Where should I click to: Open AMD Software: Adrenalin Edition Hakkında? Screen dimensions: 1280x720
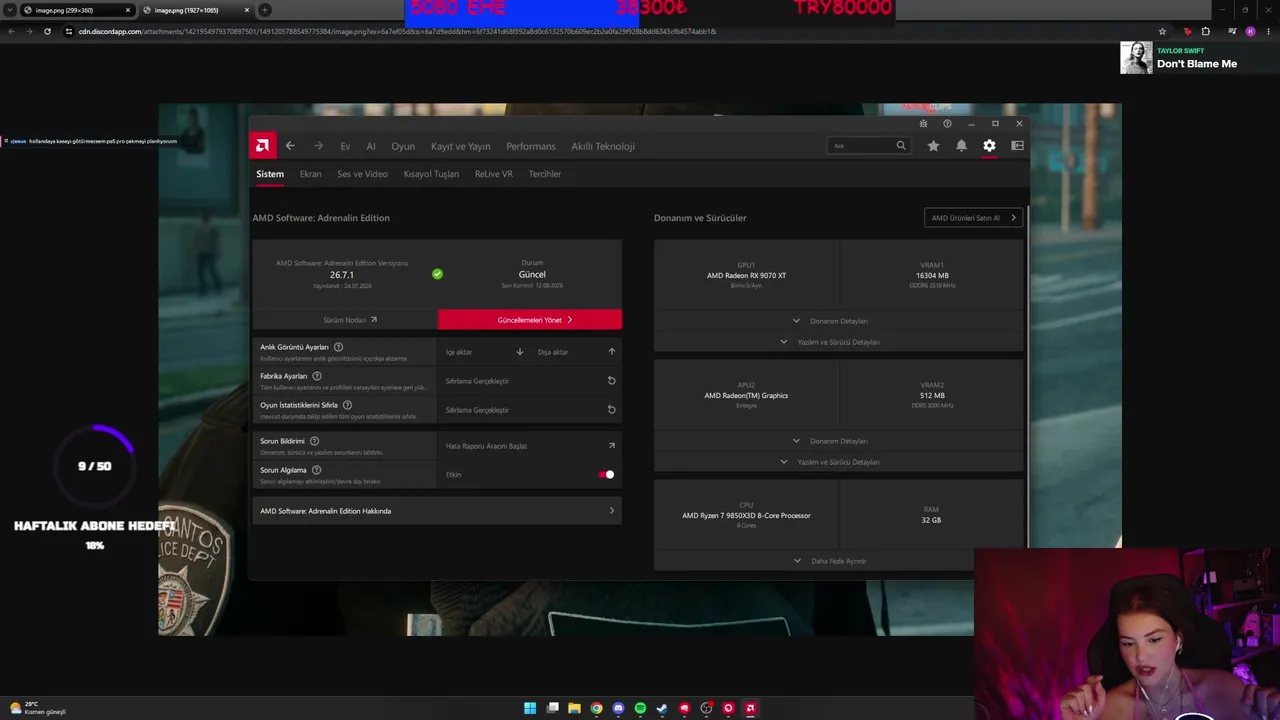click(x=437, y=511)
